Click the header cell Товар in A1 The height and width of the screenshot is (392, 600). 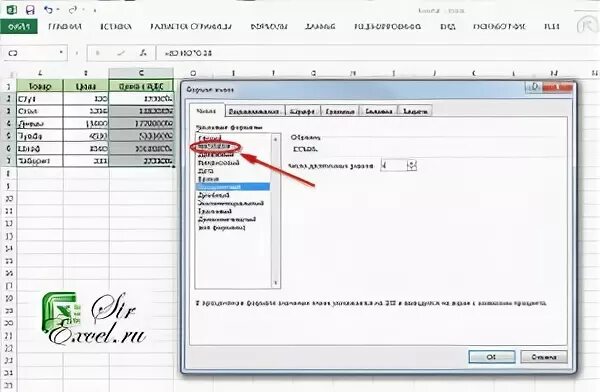click(40, 86)
